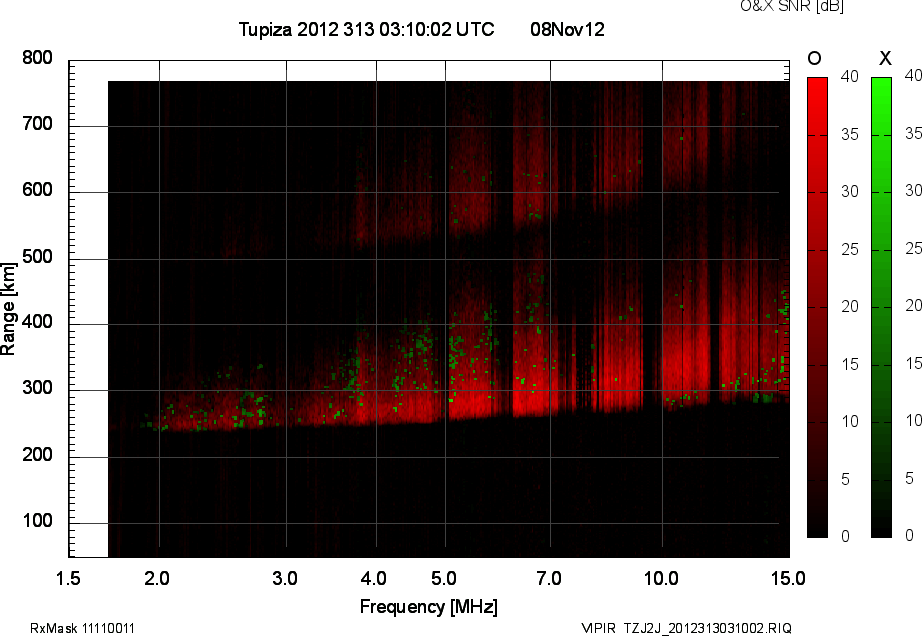This screenshot has width=922, height=636.
Task: Click the date label '08Nov12'
Action: [x=567, y=29]
